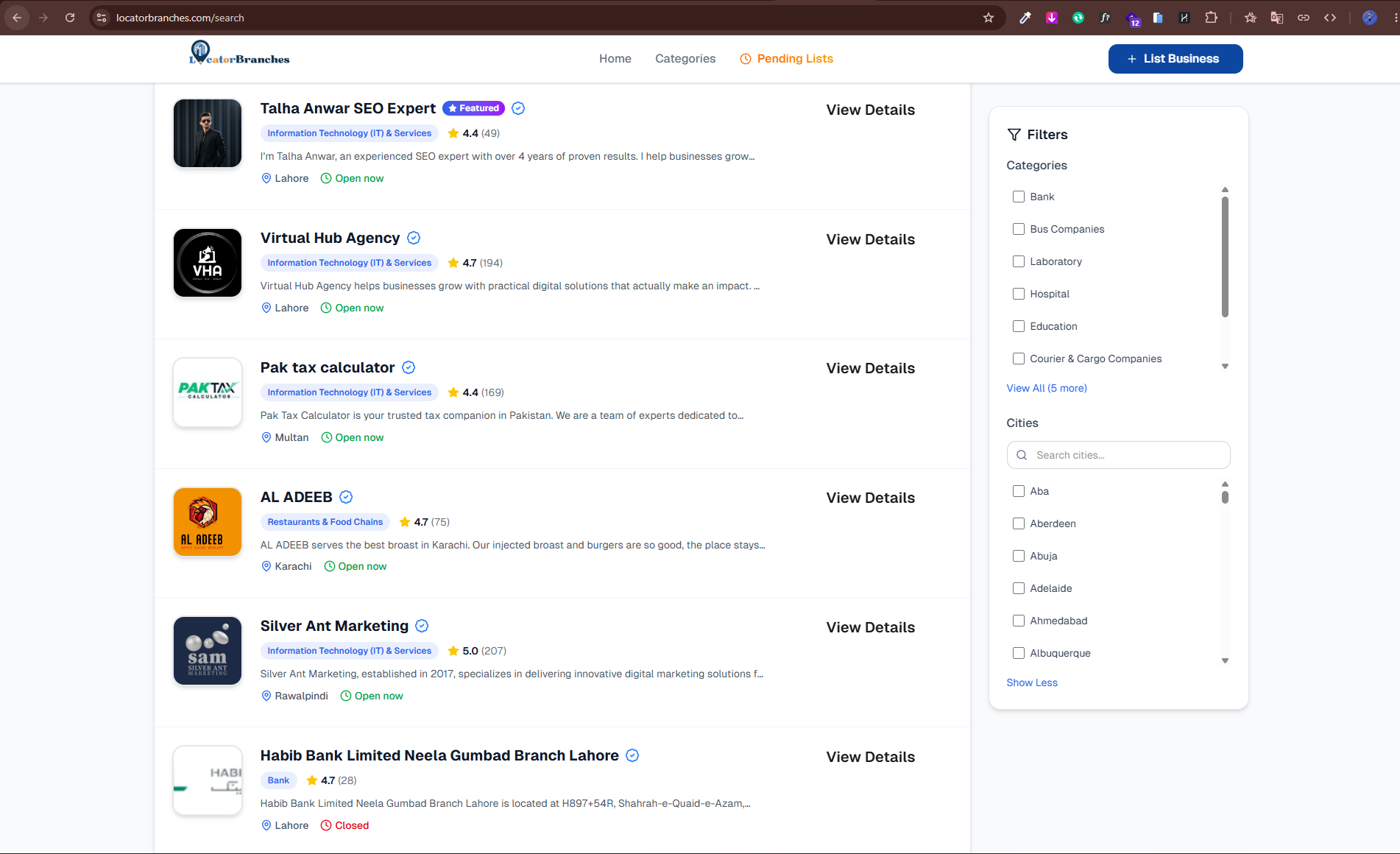This screenshot has width=1400, height=854.
Task: Collapse the cities list with Show Less
Action: point(1032,682)
